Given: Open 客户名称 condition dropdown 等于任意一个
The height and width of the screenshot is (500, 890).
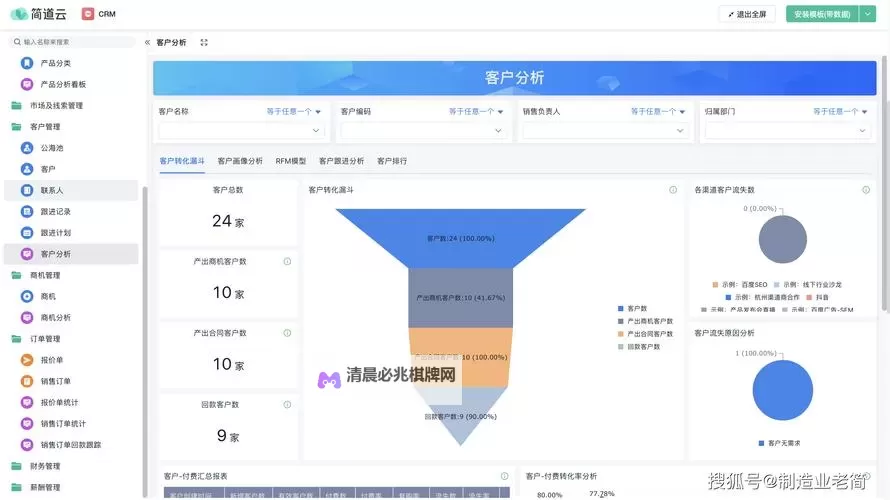Looking at the screenshot, I should 294,112.
